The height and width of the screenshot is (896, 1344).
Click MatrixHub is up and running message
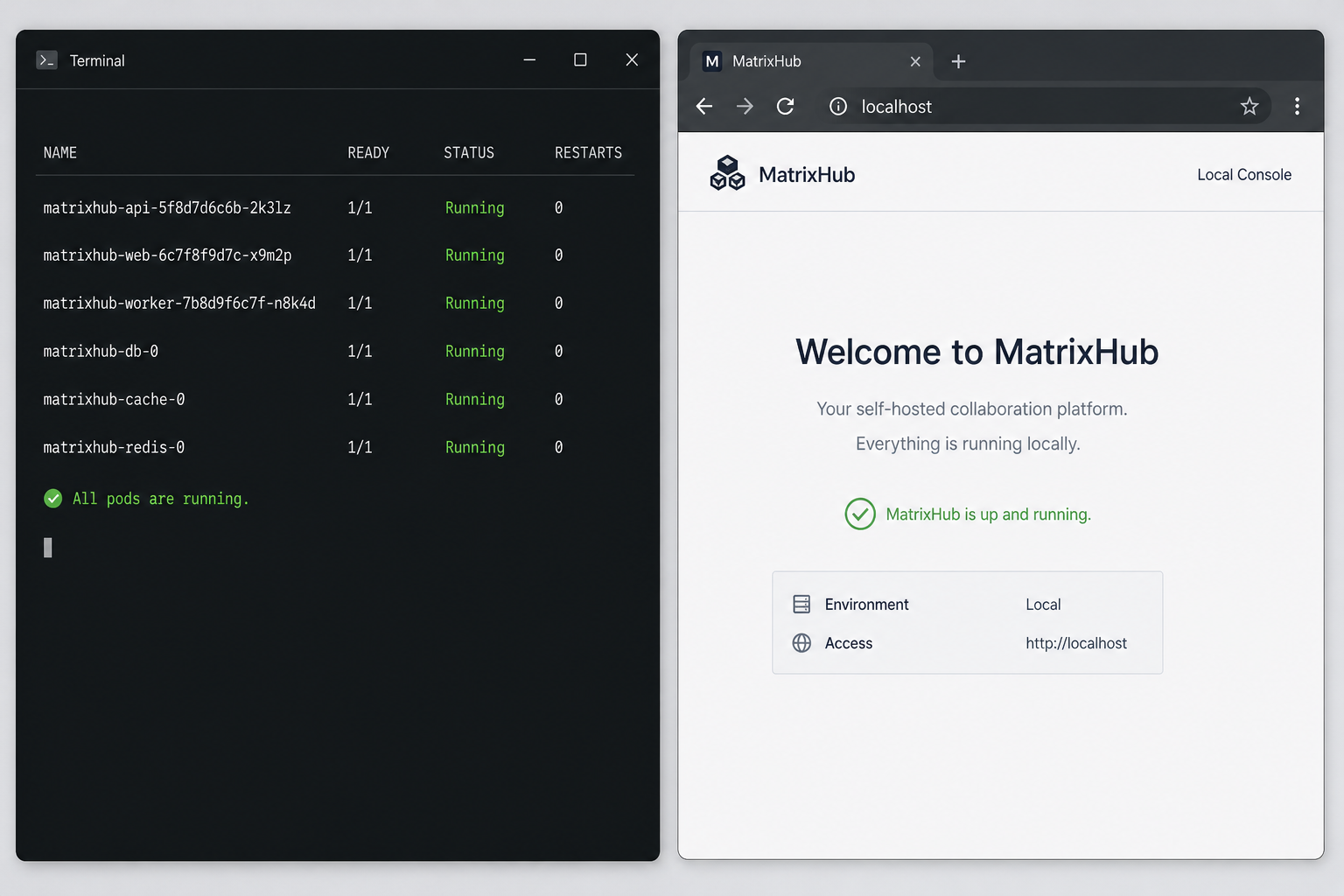tap(988, 514)
